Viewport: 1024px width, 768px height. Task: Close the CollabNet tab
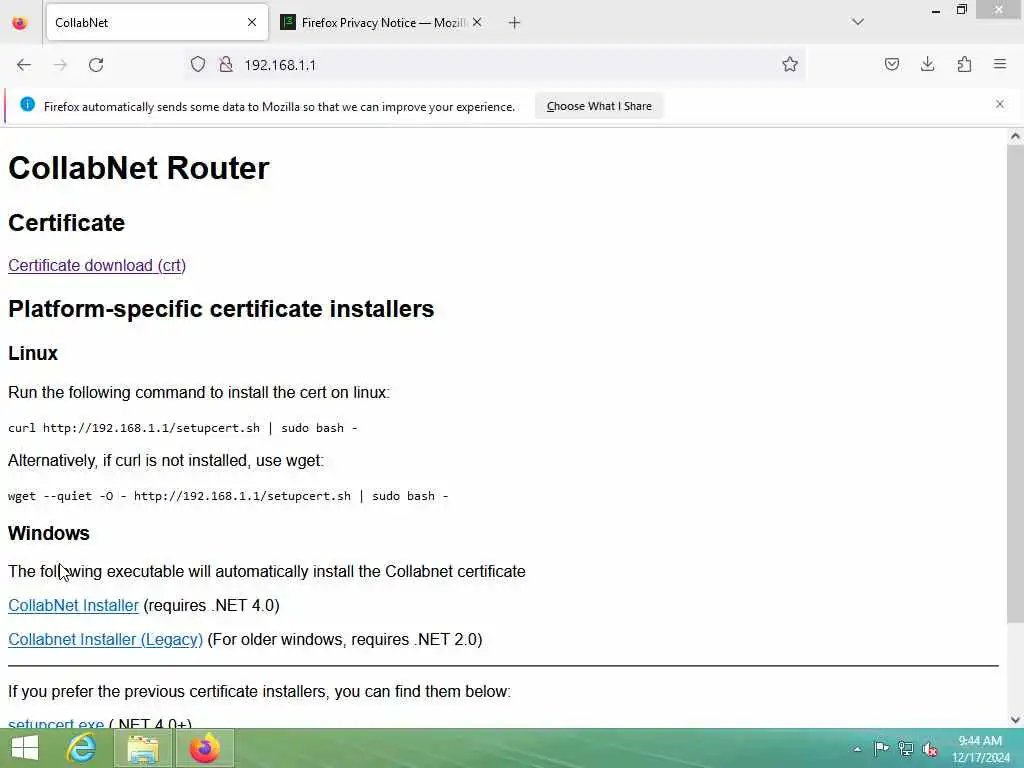[x=252, y=23]
